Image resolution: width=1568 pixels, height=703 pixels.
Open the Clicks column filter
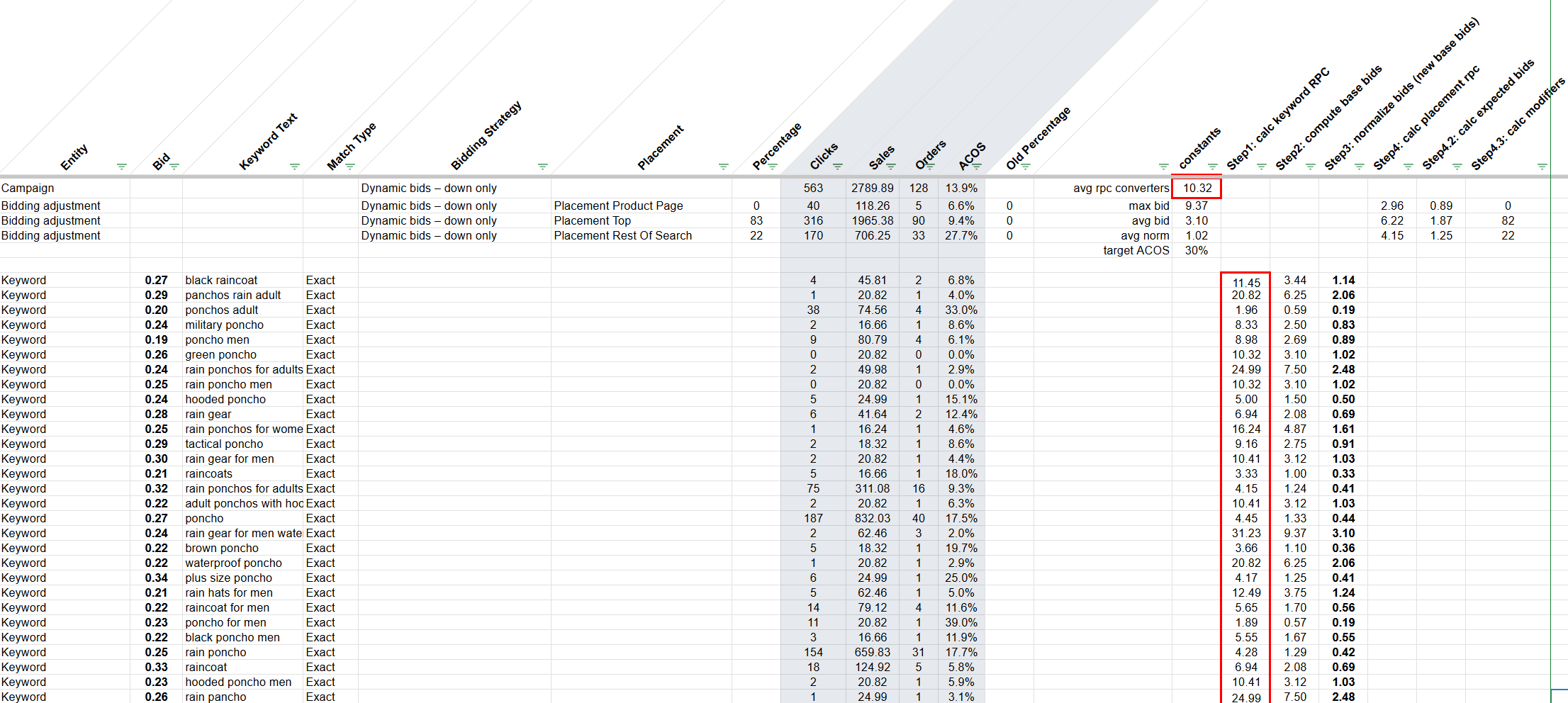tap(838, 167)
